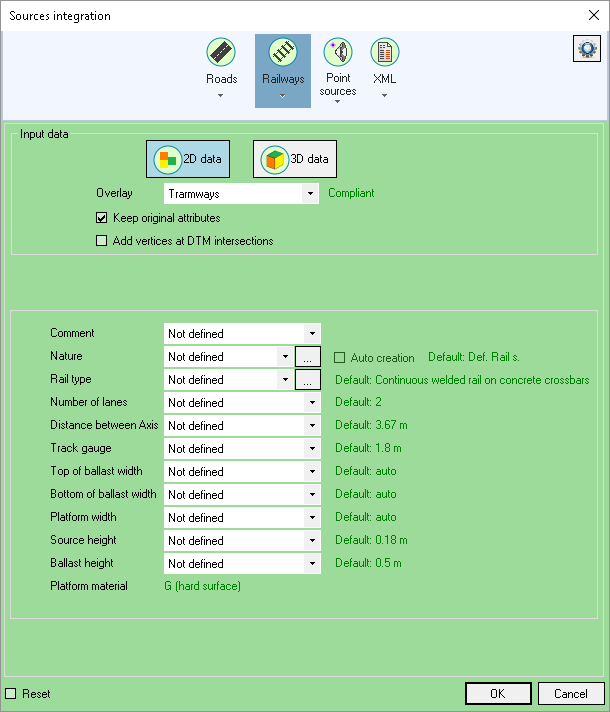Click the 'Default: 0.5 m' text
This screenshot has height=712, width=610.
point(368,563)
